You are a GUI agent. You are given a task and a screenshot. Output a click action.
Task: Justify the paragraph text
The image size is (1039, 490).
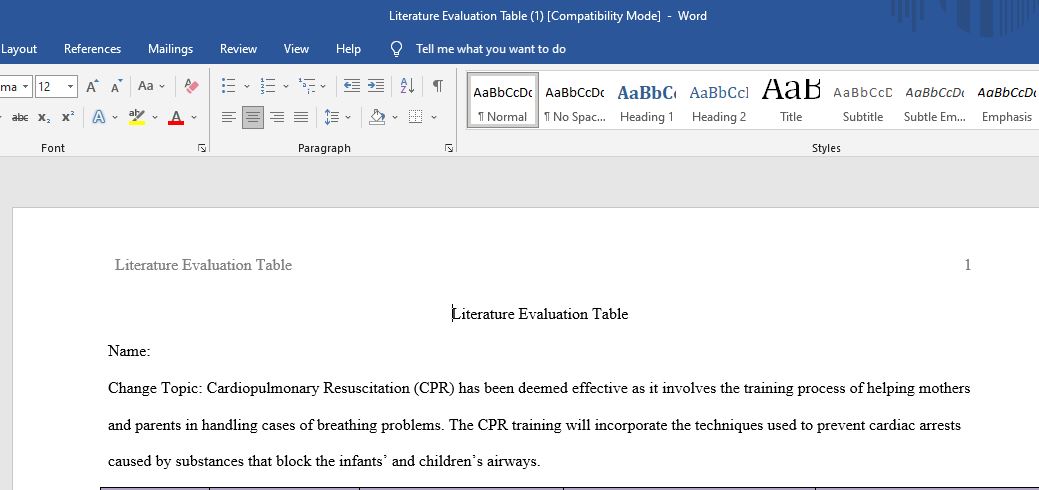coord(301,117)
